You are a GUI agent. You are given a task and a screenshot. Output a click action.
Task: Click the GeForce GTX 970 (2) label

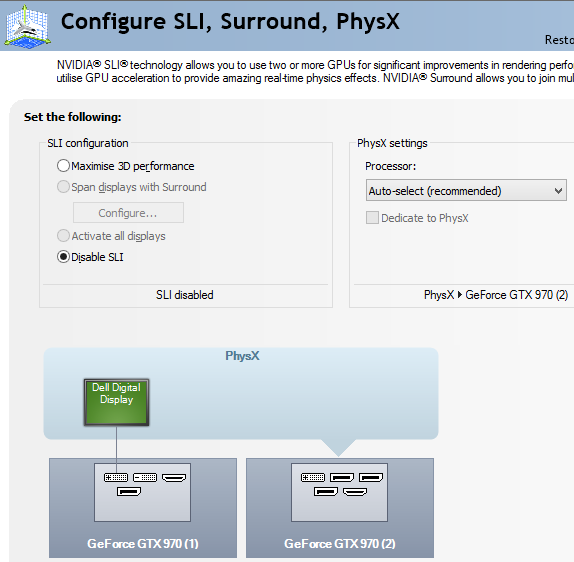tap(340, 543)
